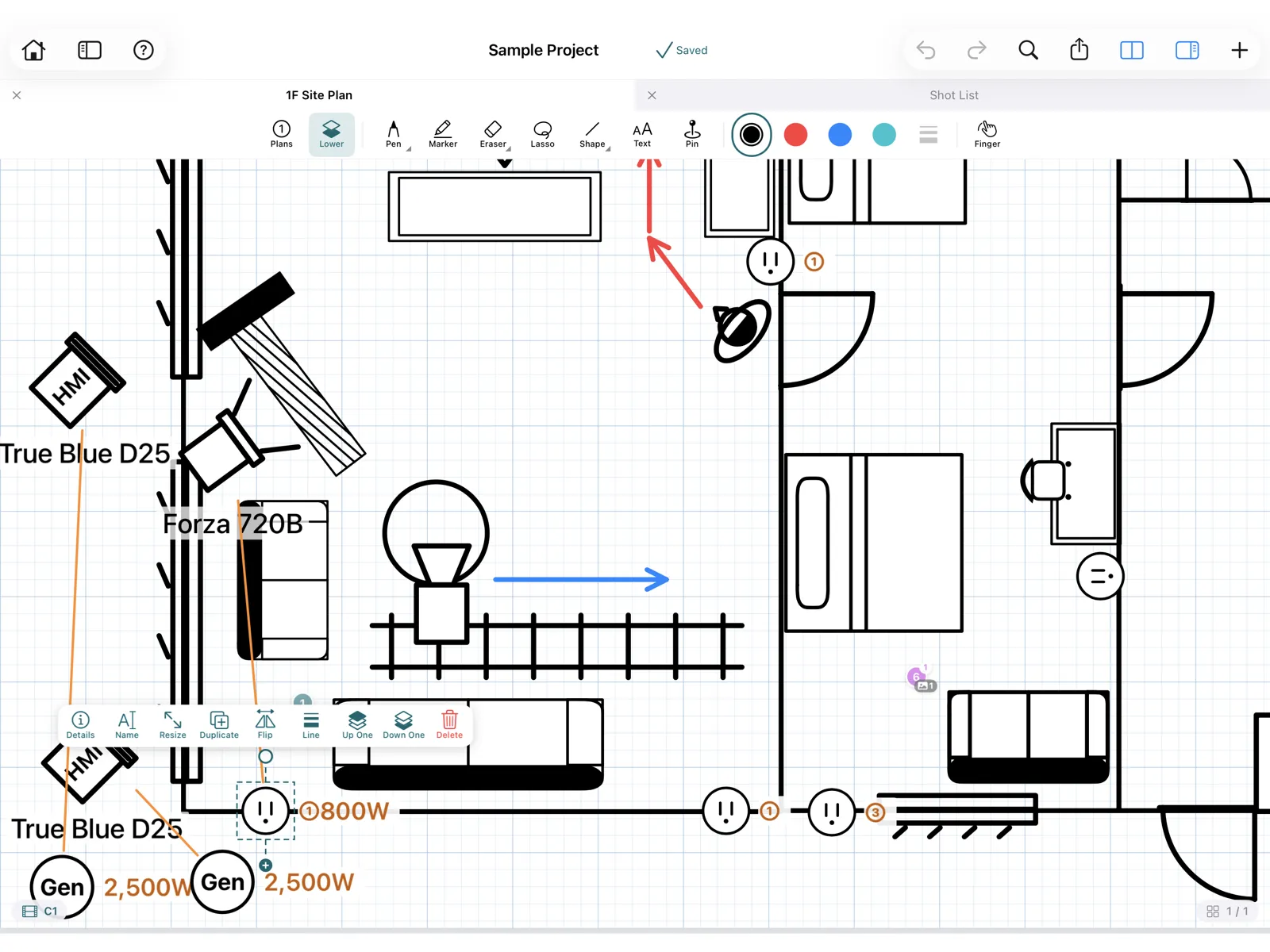Viewport: 1270px width, 952px height.
Task: Undo the last action
Action: point(926,50)
